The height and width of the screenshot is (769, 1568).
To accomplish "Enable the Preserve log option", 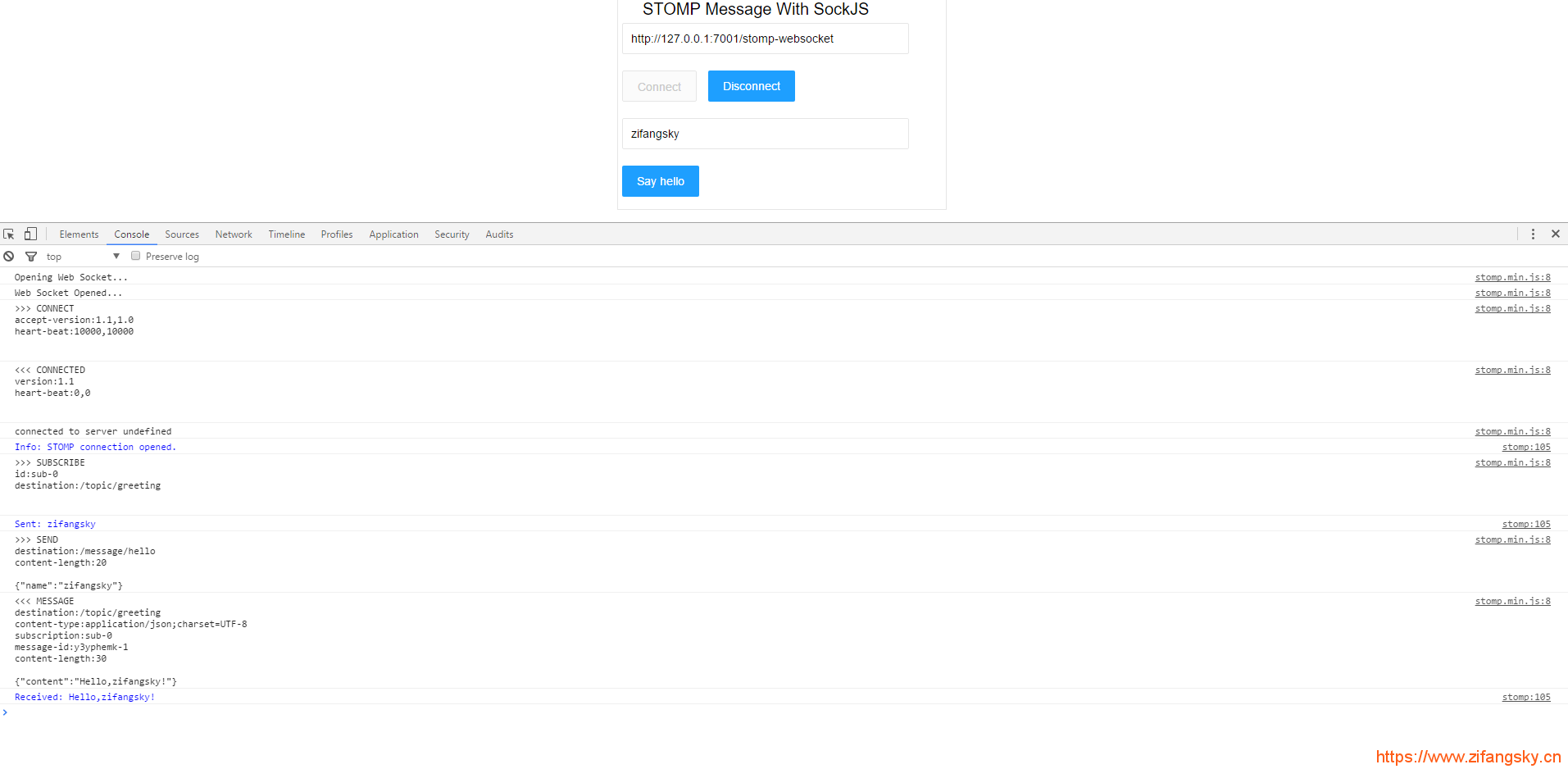I will 135,255.
